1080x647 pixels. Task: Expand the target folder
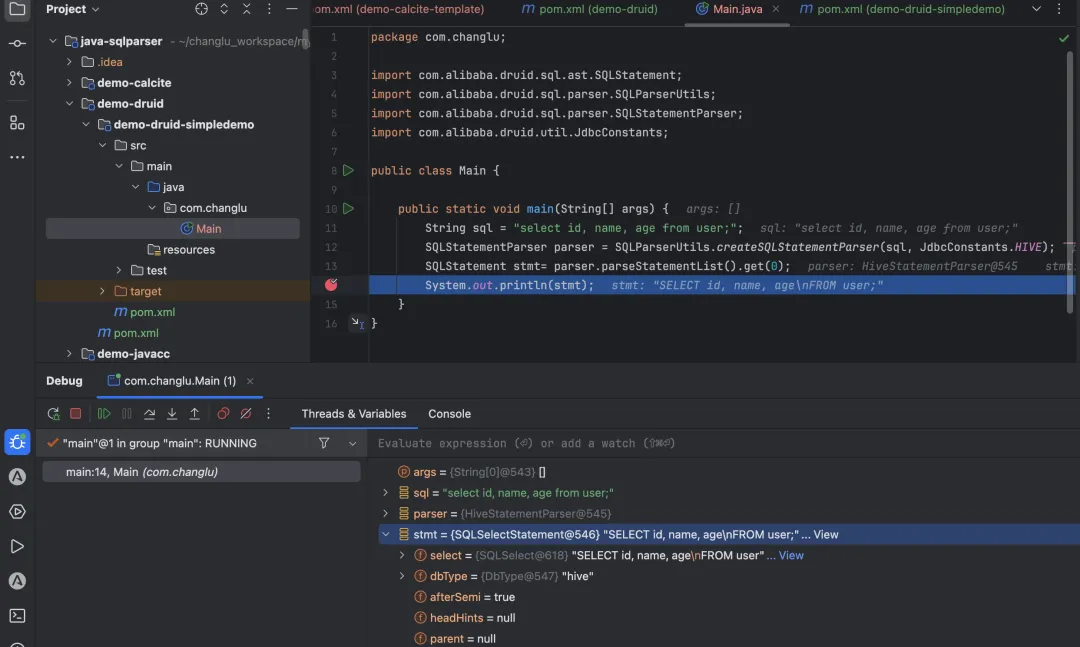[x=102, y=291]
